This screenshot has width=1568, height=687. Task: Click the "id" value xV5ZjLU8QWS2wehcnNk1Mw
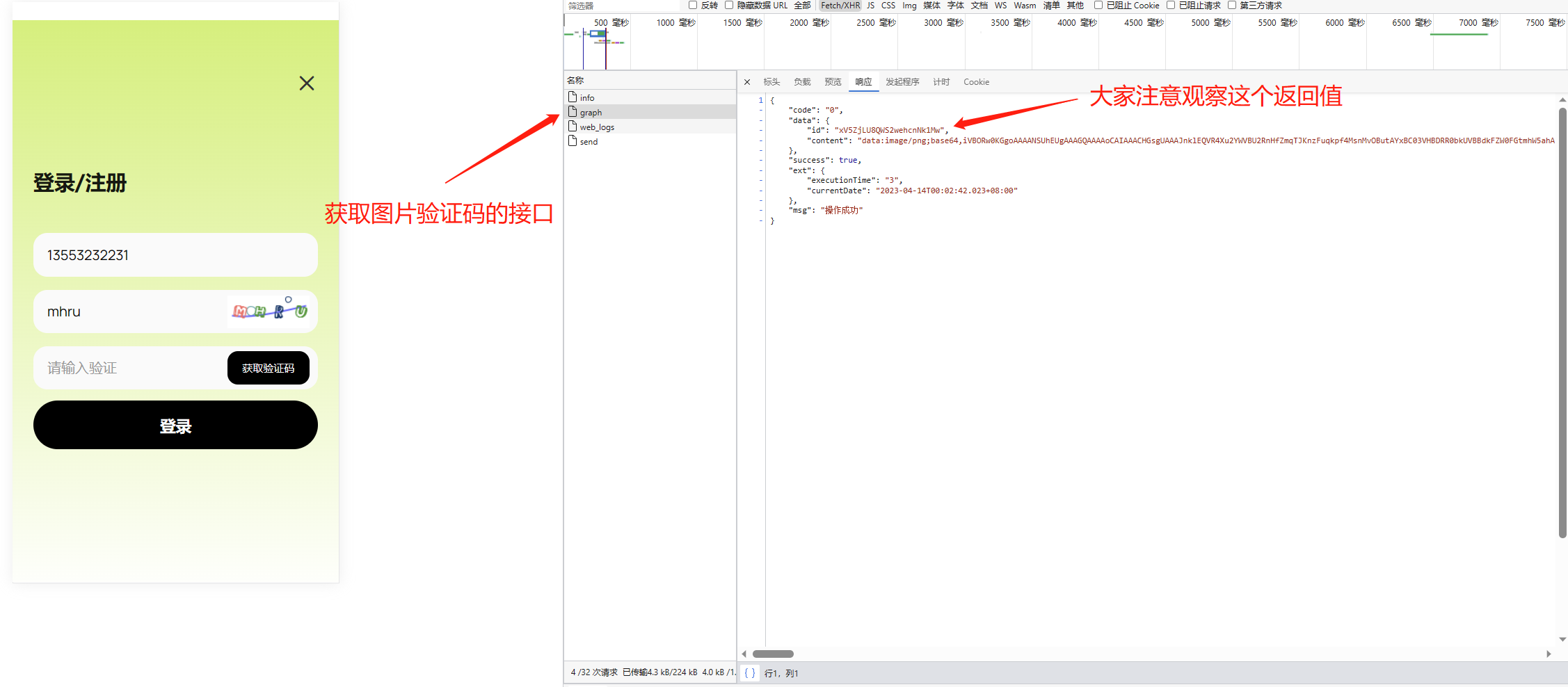pyautogui.click(x=889, y=130)
